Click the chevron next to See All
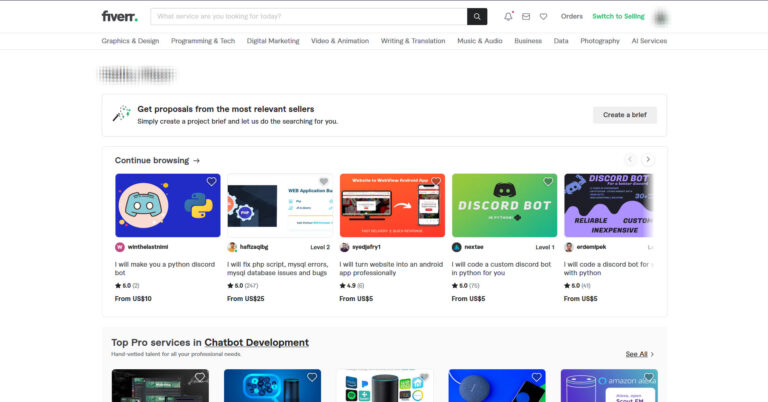Viewport: 768px width, 402px height. pyautogui.click(x=652, y=354)
